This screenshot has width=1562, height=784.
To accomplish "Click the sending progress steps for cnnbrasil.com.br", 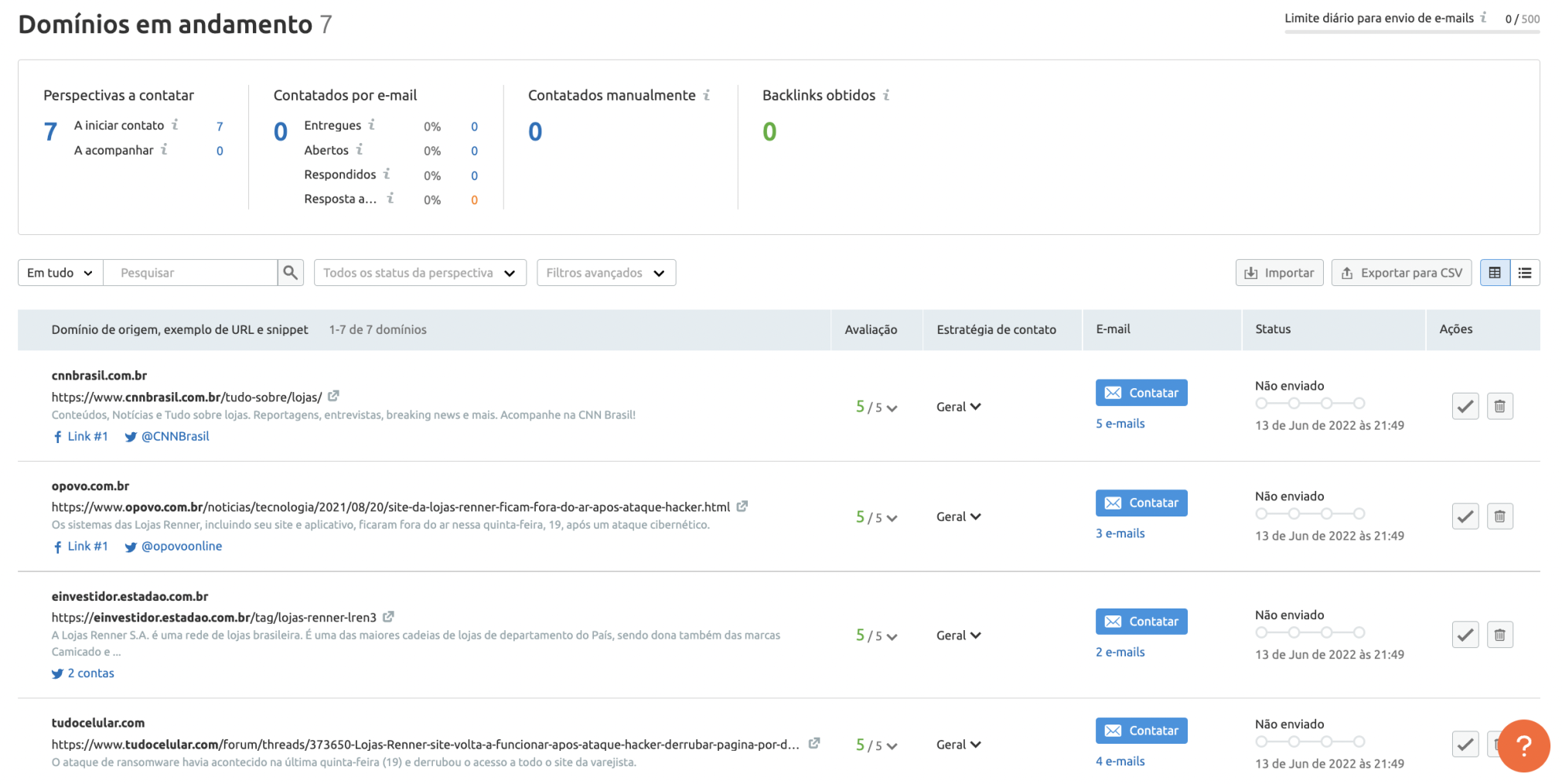I will tap(1310, 403).
